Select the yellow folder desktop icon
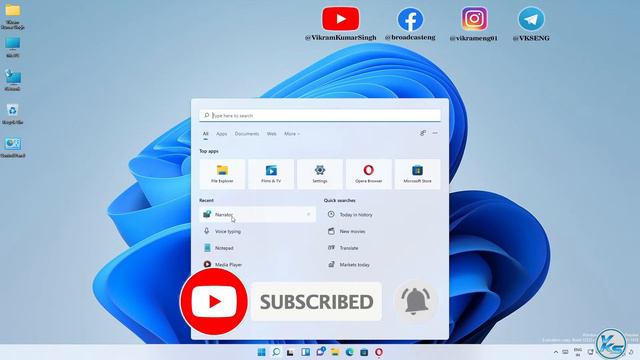The width and height of the screenshot is (640, 360). (x=13, y=17)
